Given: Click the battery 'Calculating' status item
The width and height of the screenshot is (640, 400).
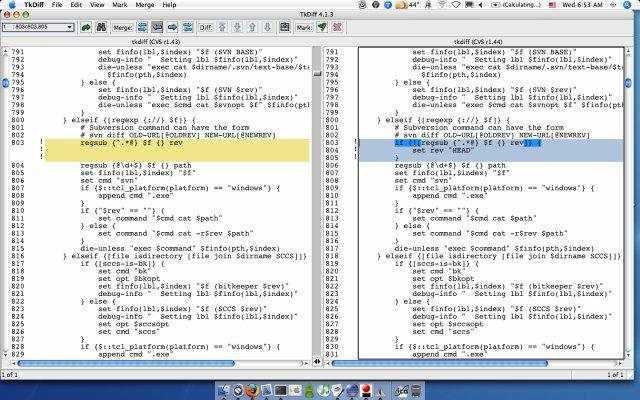Looking at the screenshot, I should click(x=517, y=5).
